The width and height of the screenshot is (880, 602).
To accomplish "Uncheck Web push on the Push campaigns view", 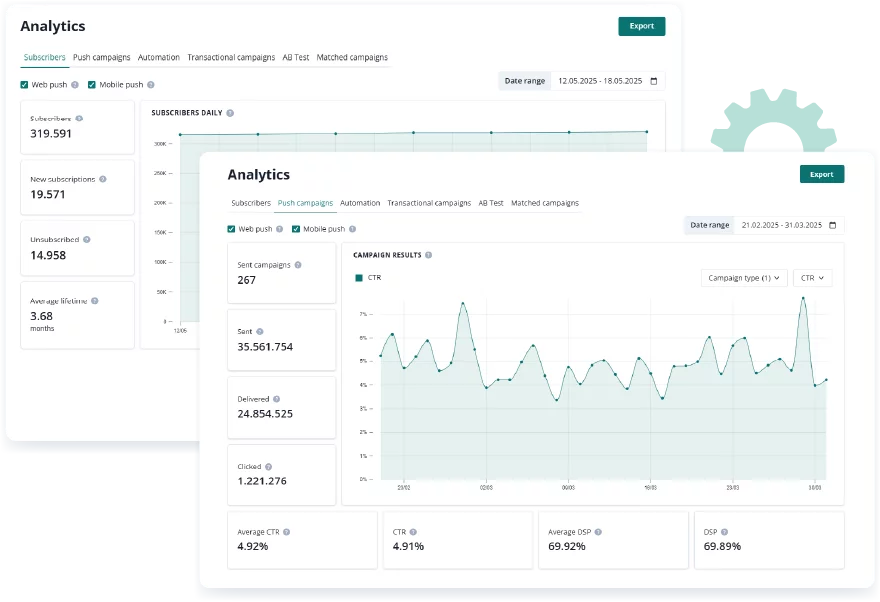I will (230, 229).
